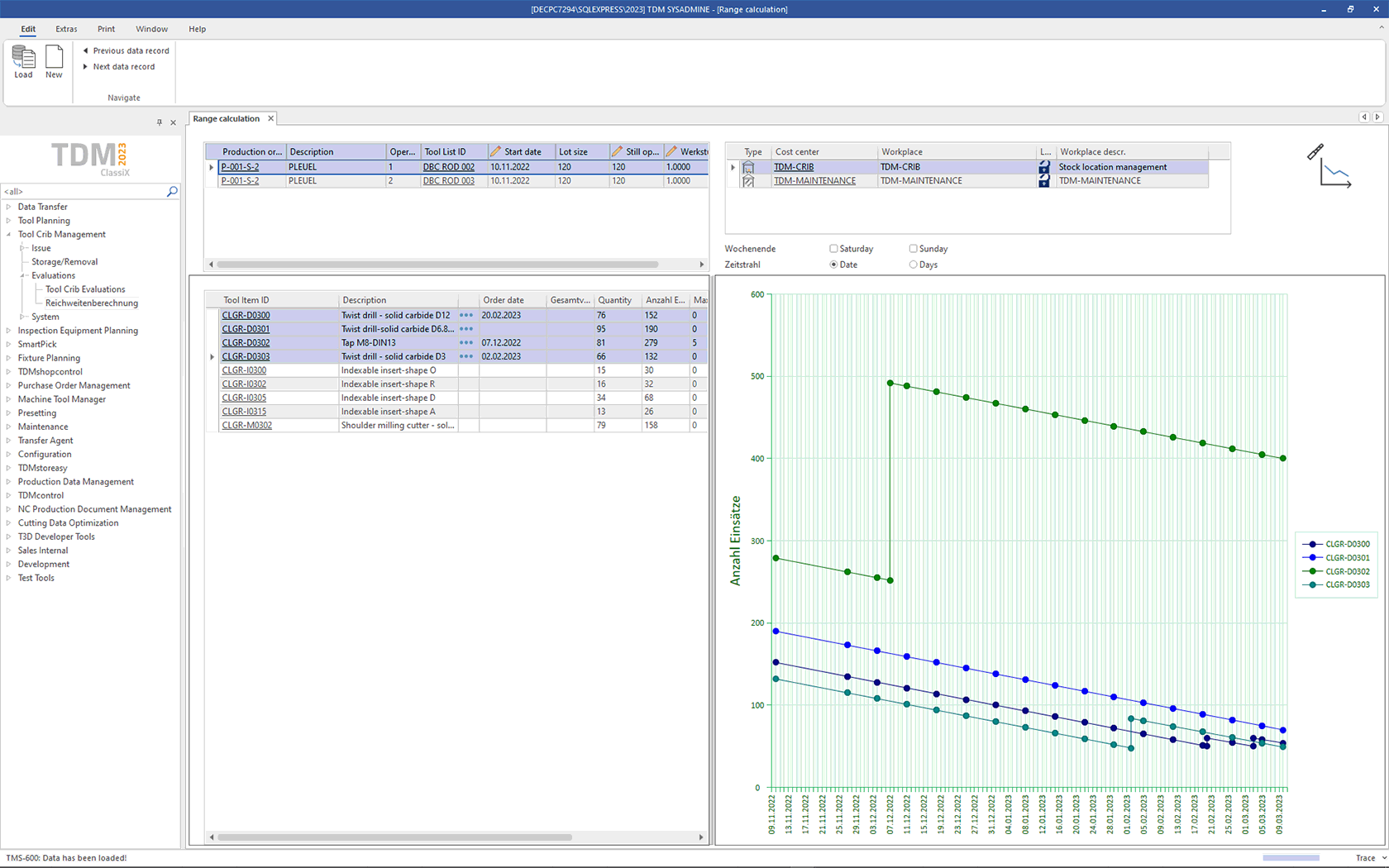The height and width of the screenshot is (868, 1389).
Task: Open details dots for CLGR-D0300 row
Action: coord(466,315)
